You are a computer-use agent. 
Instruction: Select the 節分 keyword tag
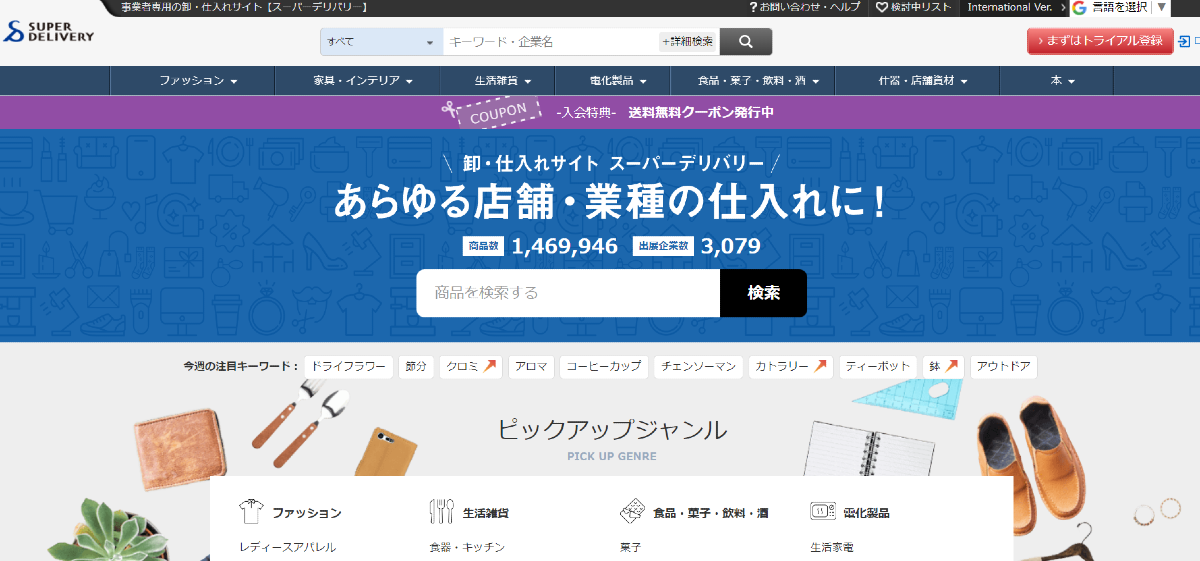pyautogui.click(x=415, y=367)
